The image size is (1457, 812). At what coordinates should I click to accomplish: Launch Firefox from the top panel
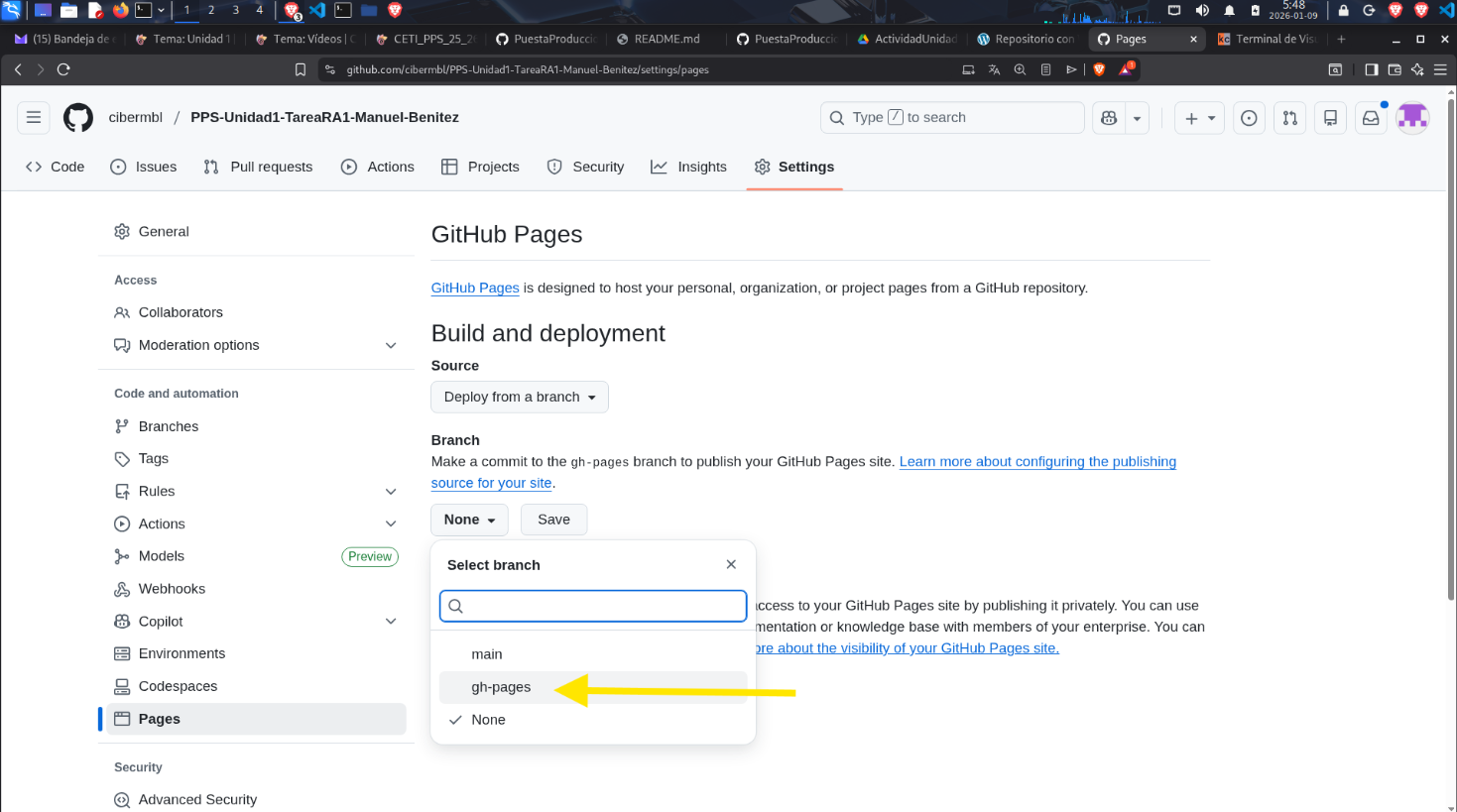pos(121,10)
